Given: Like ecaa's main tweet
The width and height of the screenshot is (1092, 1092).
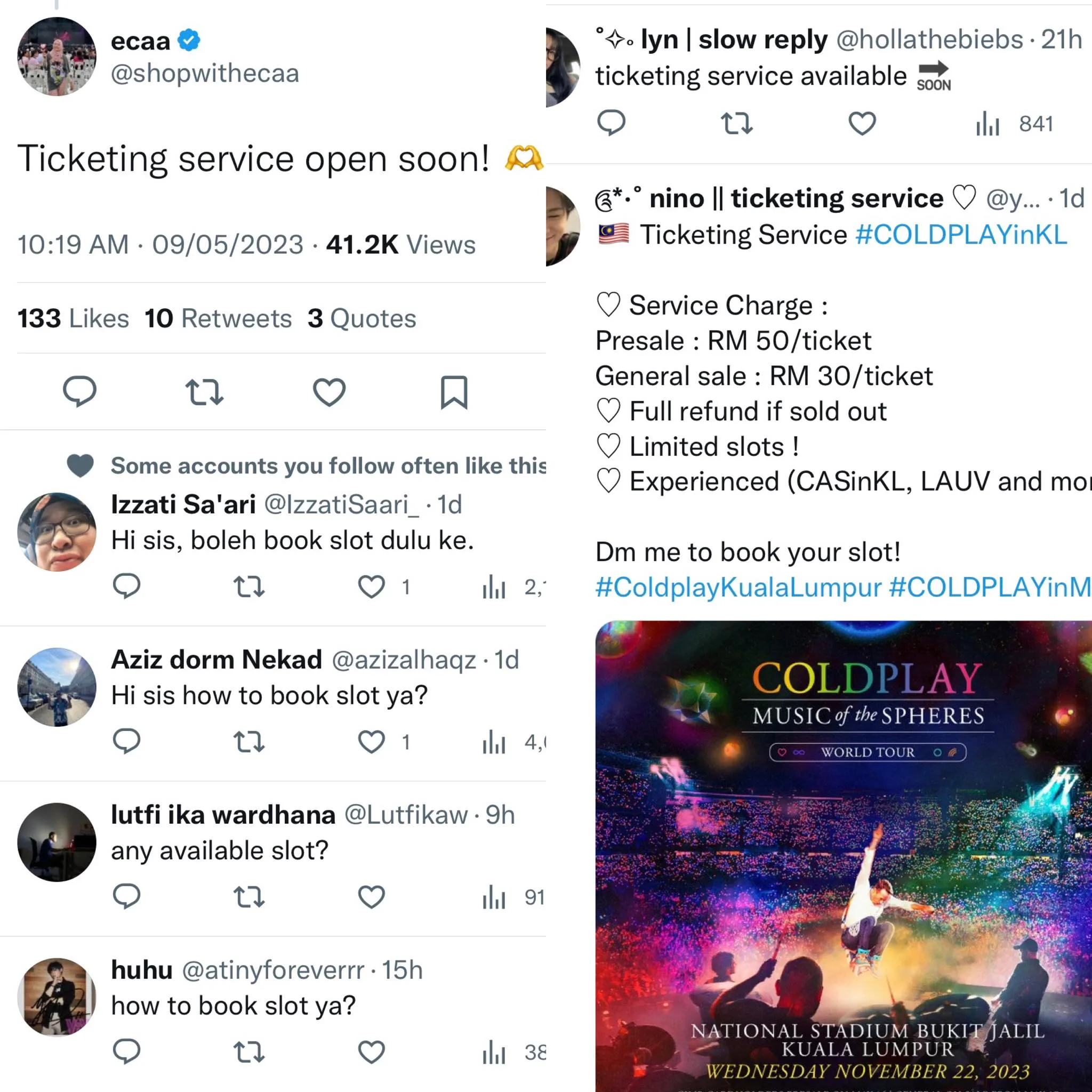Looking at the screenshot, I should pos(329,392).
